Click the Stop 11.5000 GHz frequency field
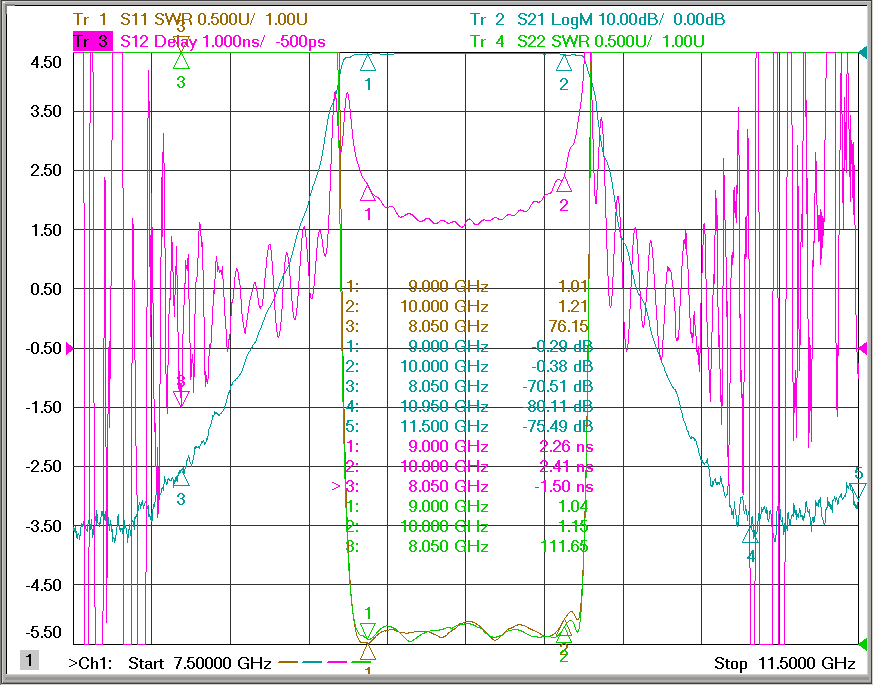 785,663
